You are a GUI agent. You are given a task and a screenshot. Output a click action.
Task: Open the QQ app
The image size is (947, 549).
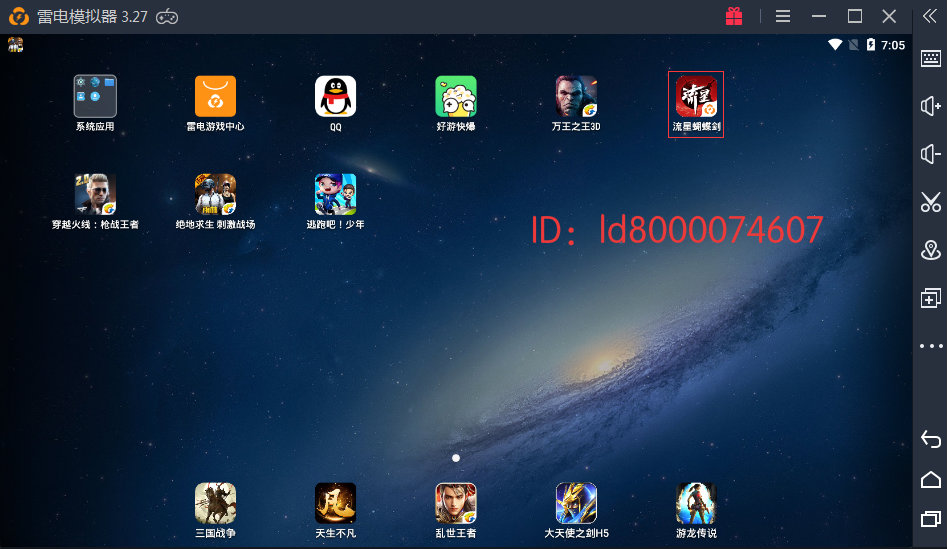pos(335,97)
